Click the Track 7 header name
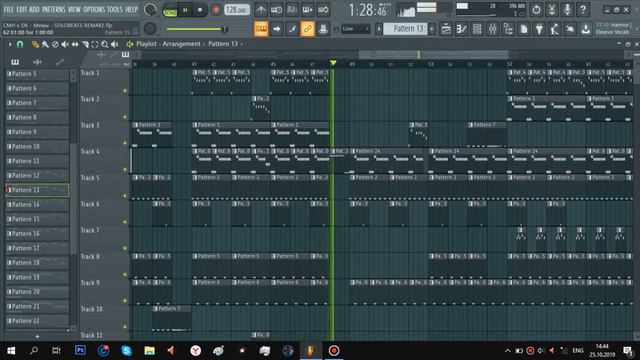640x360 pixels. pos(90,230)
